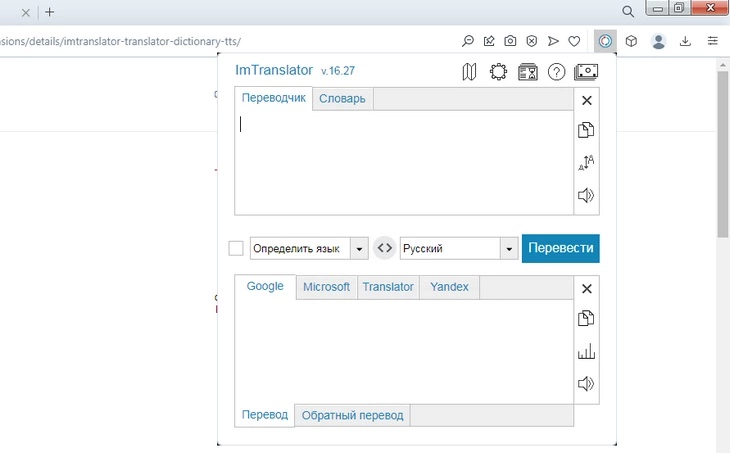Swap source and target languages
Image resolution: width=730 pixels, height=453 pixels.
385,248
